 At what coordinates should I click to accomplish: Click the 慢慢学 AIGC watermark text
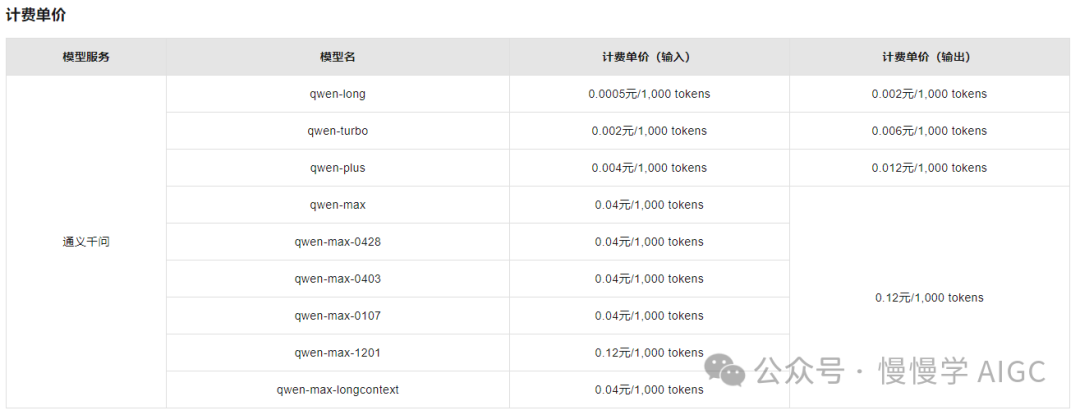(x=962, y=371)
